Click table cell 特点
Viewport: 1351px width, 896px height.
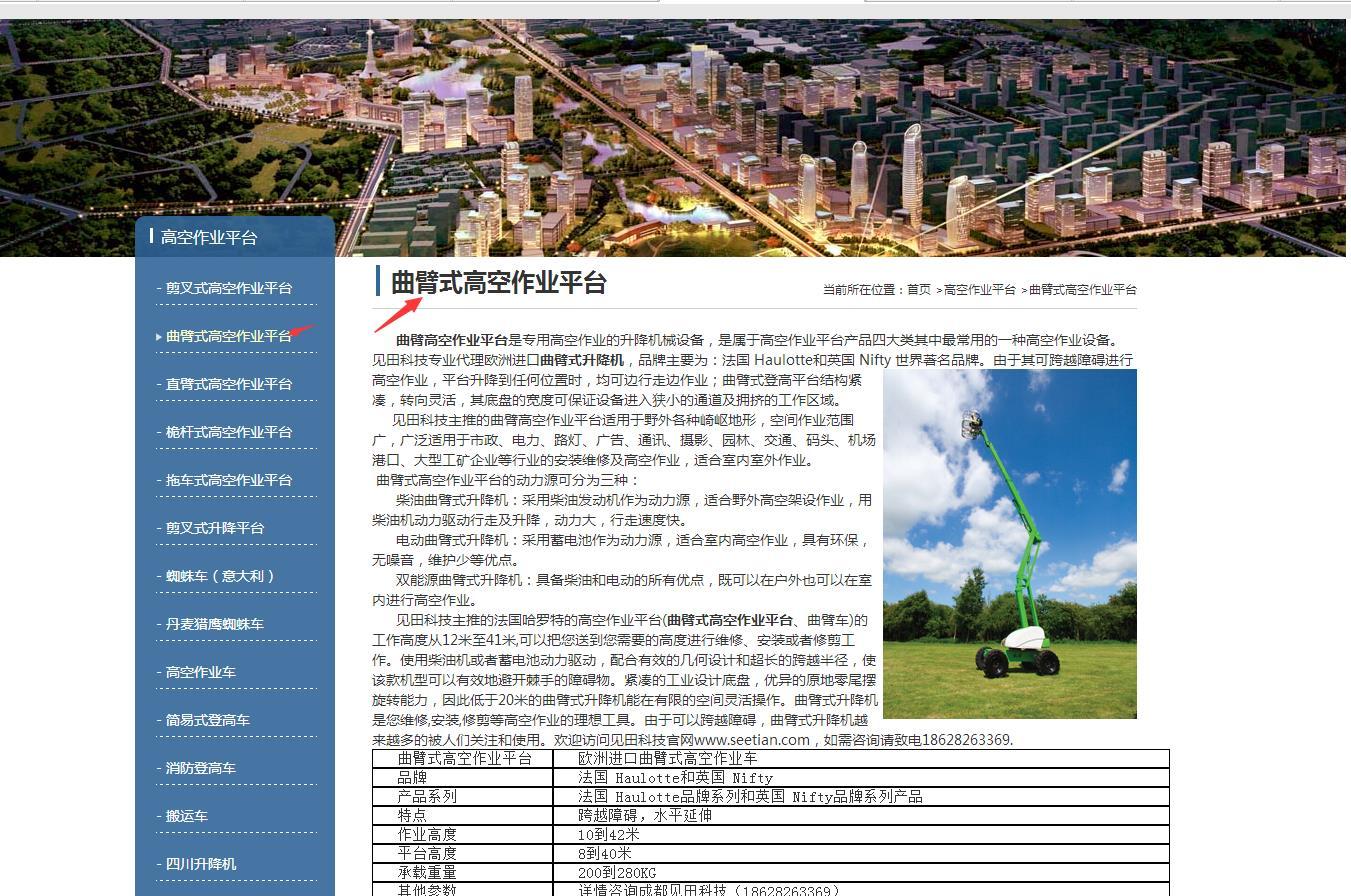pos(463,816)
